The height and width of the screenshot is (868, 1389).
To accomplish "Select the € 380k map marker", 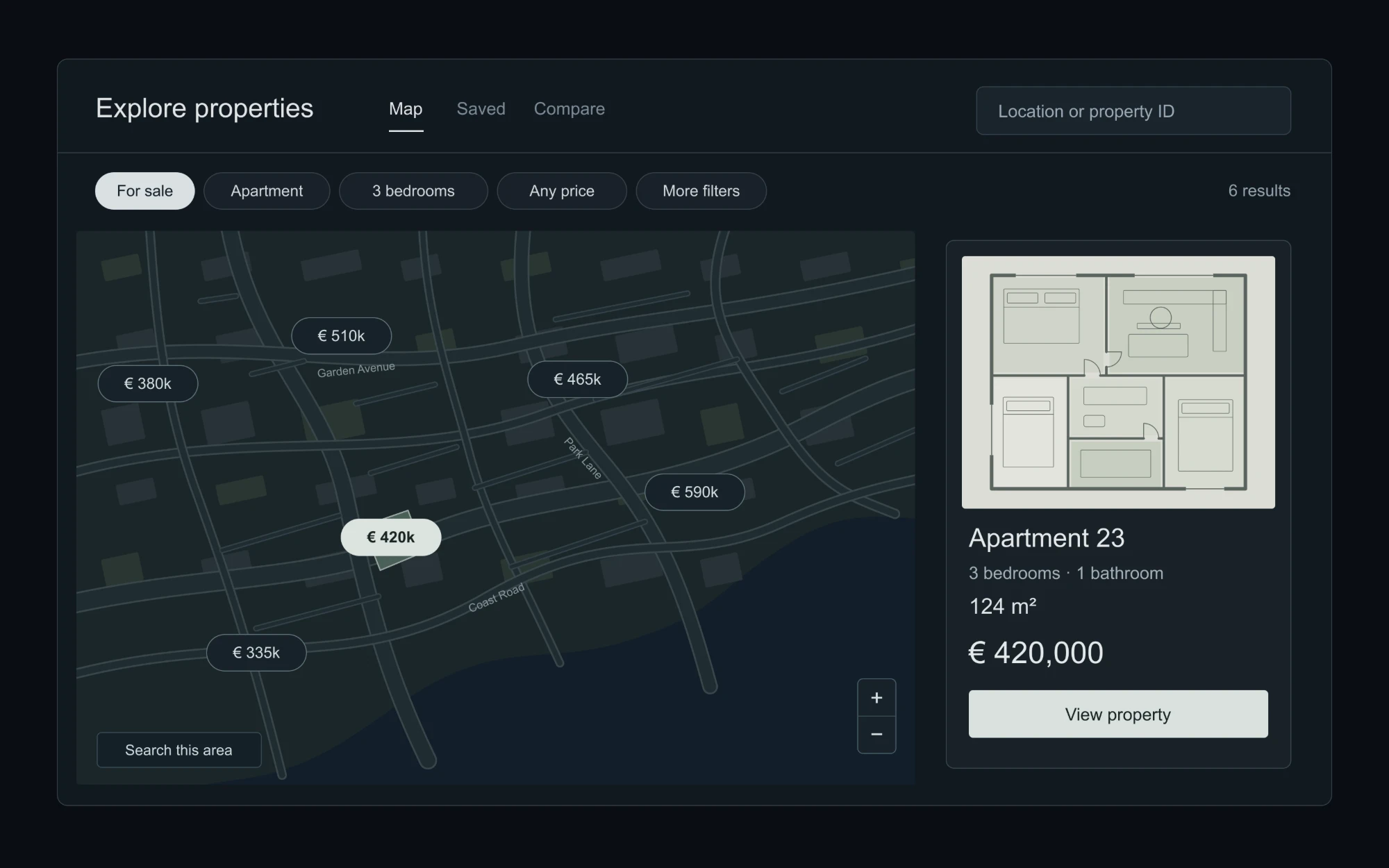I will pos(147,383).
